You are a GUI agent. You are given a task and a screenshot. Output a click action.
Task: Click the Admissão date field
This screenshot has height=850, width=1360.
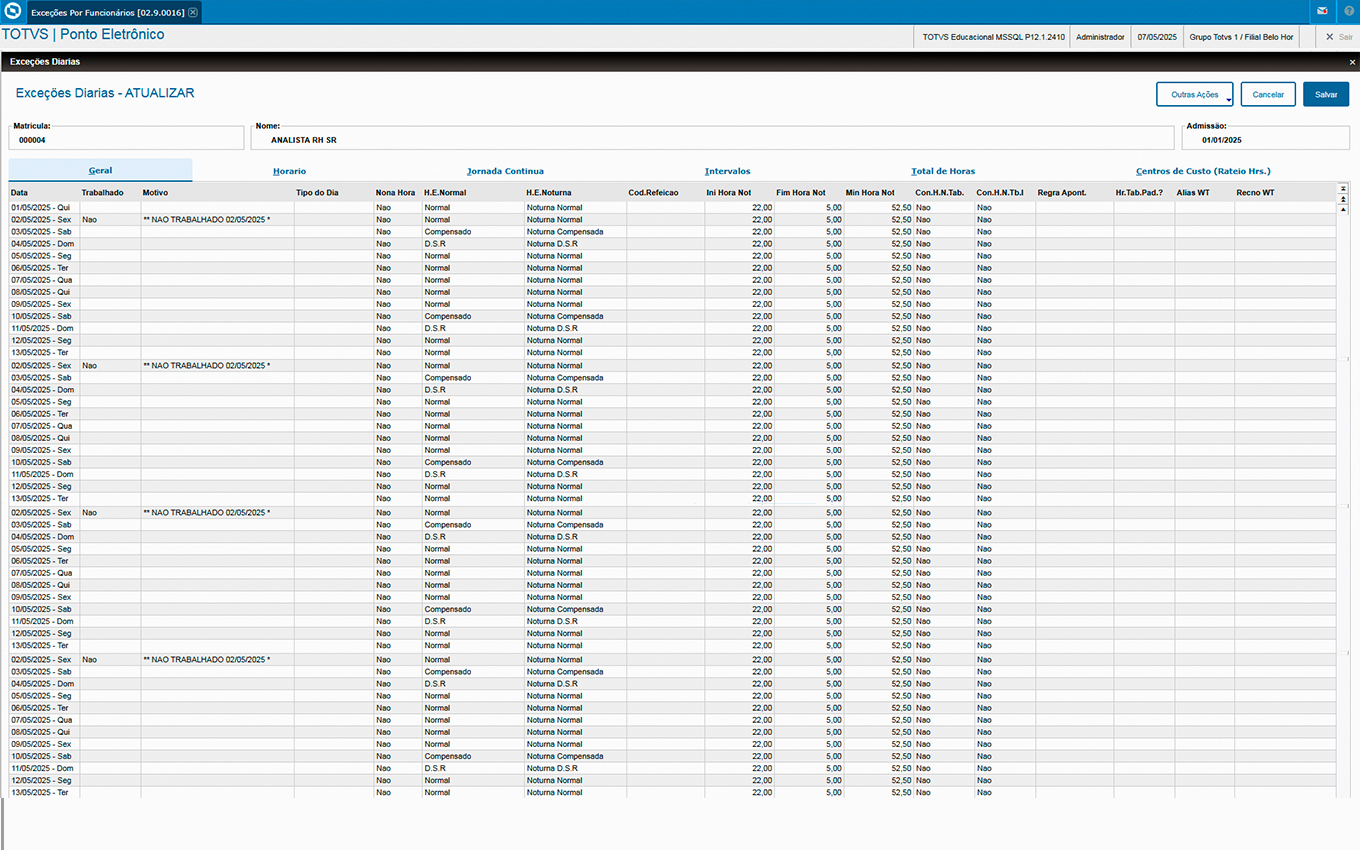(1265, 140)
